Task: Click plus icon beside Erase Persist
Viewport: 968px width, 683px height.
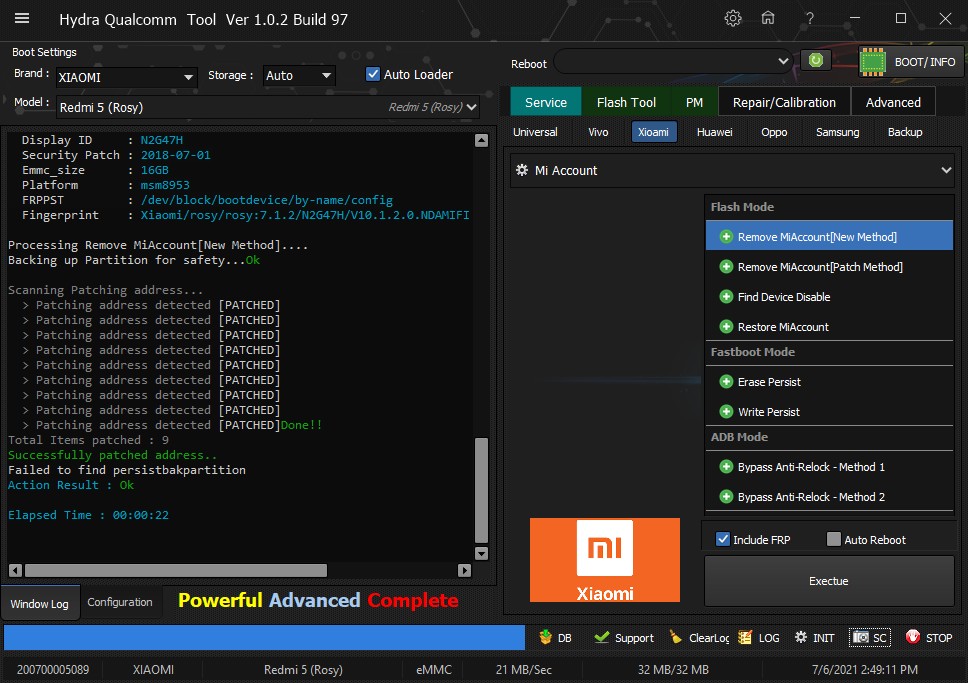Action: coord(726,382)
